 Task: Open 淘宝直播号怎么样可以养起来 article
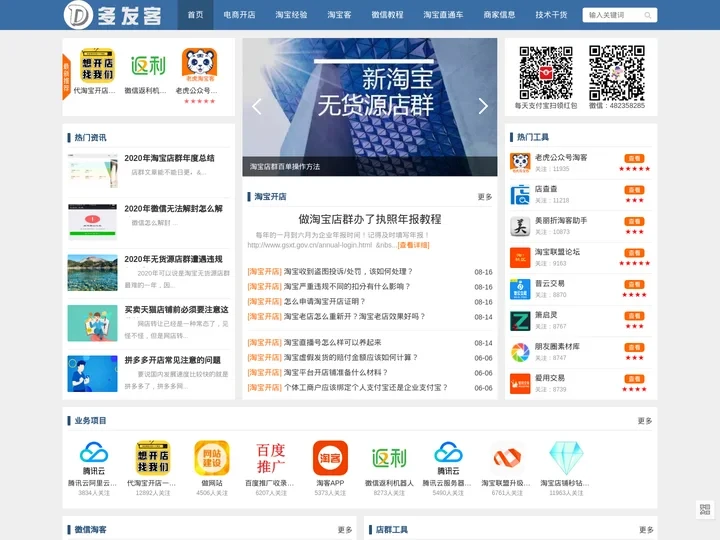click(x=332, y=343)
